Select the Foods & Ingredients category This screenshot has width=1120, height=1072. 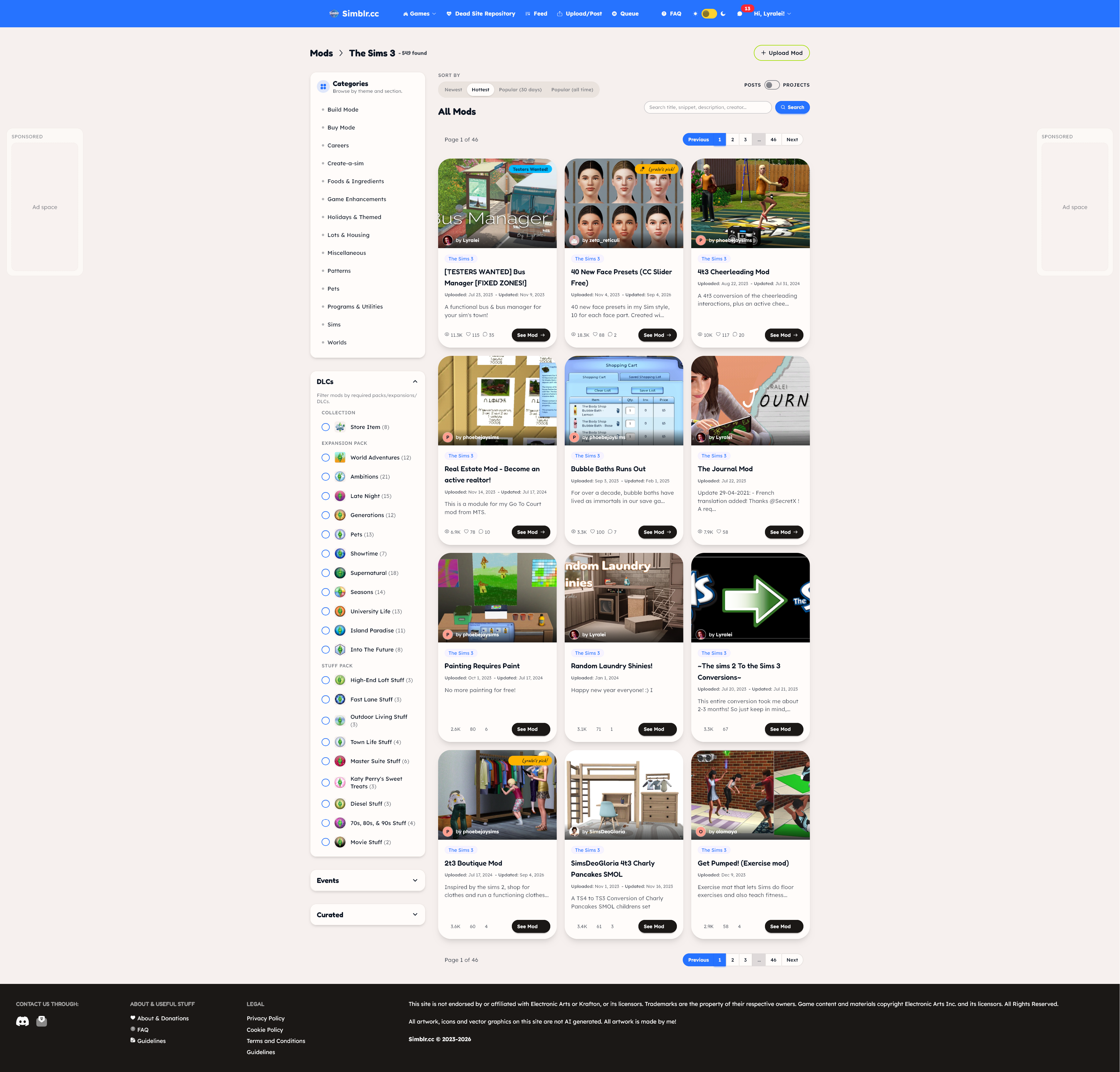(x=355, y=181)
